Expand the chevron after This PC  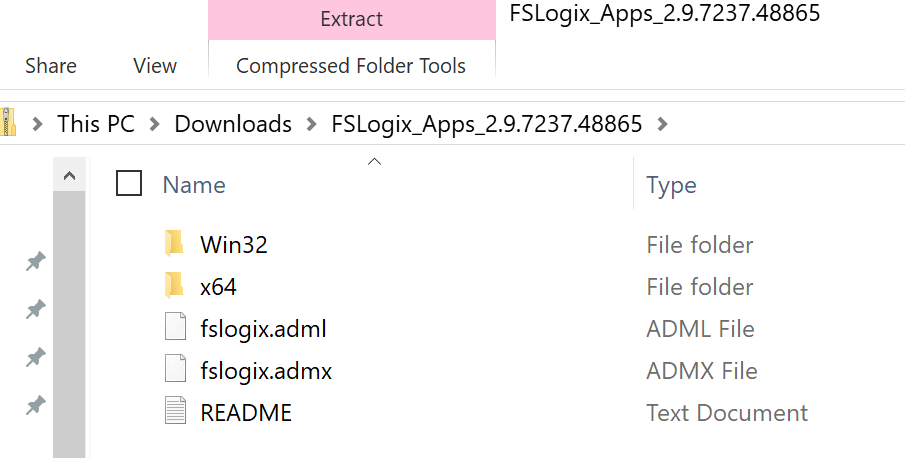[x=155, y=124]
